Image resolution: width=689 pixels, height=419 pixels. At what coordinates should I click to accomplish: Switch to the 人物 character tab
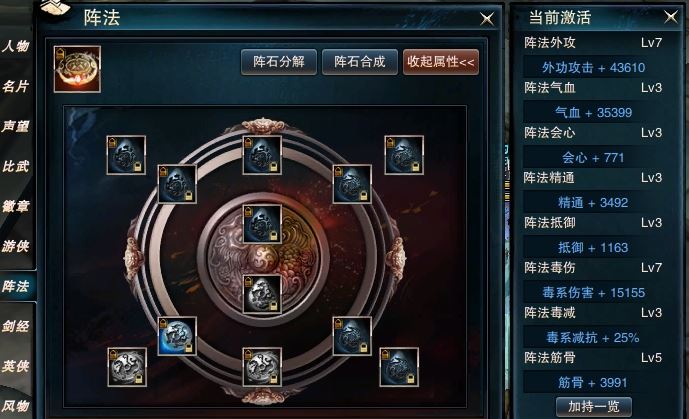[16, 46]
